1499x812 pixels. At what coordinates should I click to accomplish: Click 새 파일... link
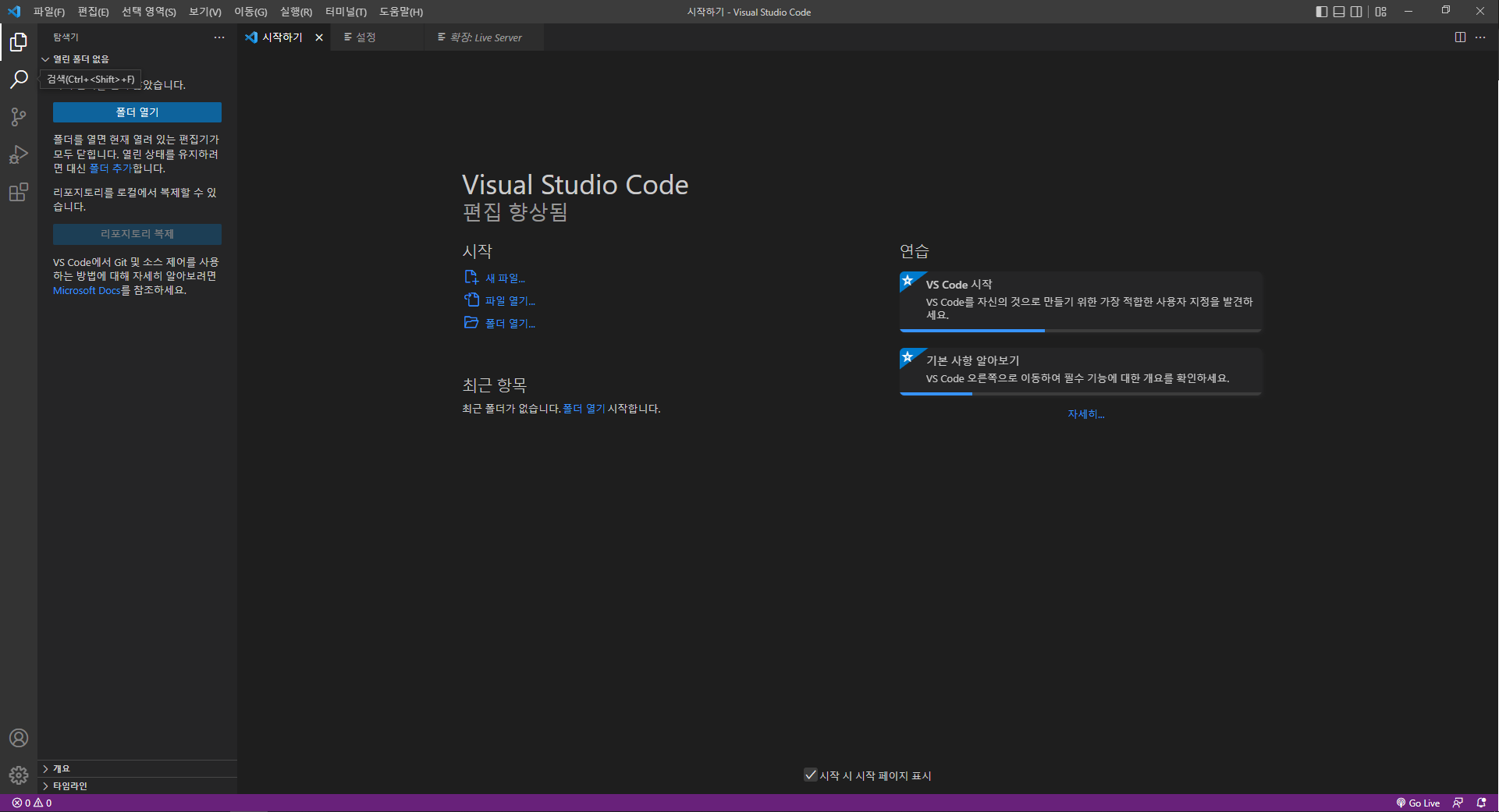505,278
